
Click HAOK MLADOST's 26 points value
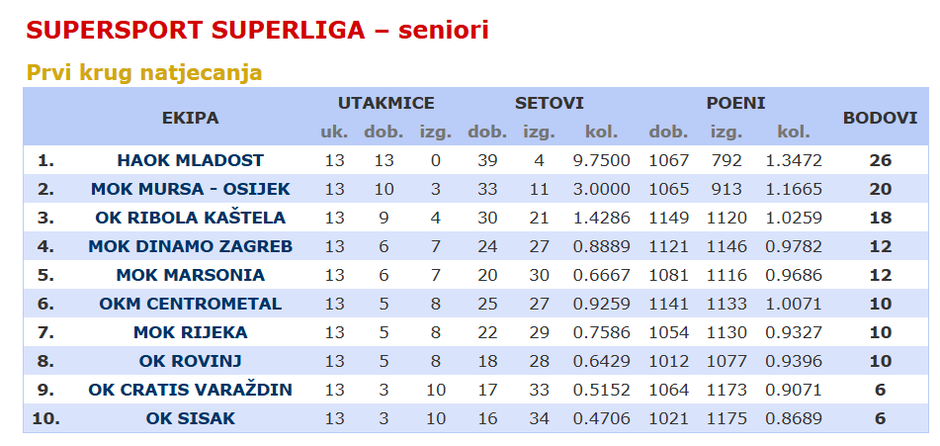pos(880,160)
